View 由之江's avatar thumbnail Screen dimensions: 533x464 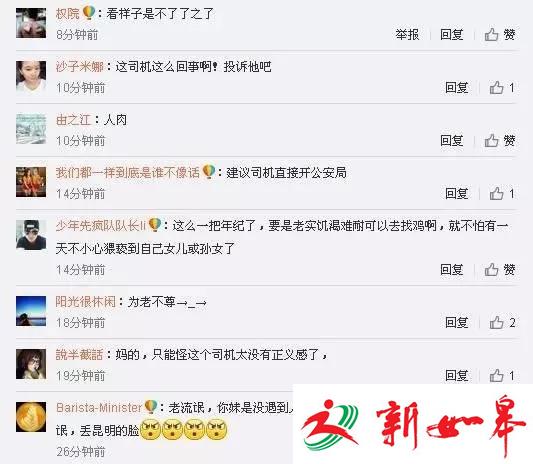pos(31,129)
